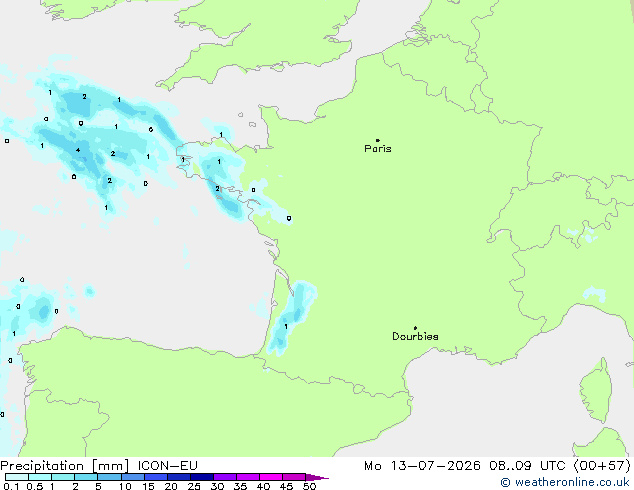Click the 4 mm precipitation value over the Atlantic
Viewport: 634px width, 490px height.
(x=78, y=150)
